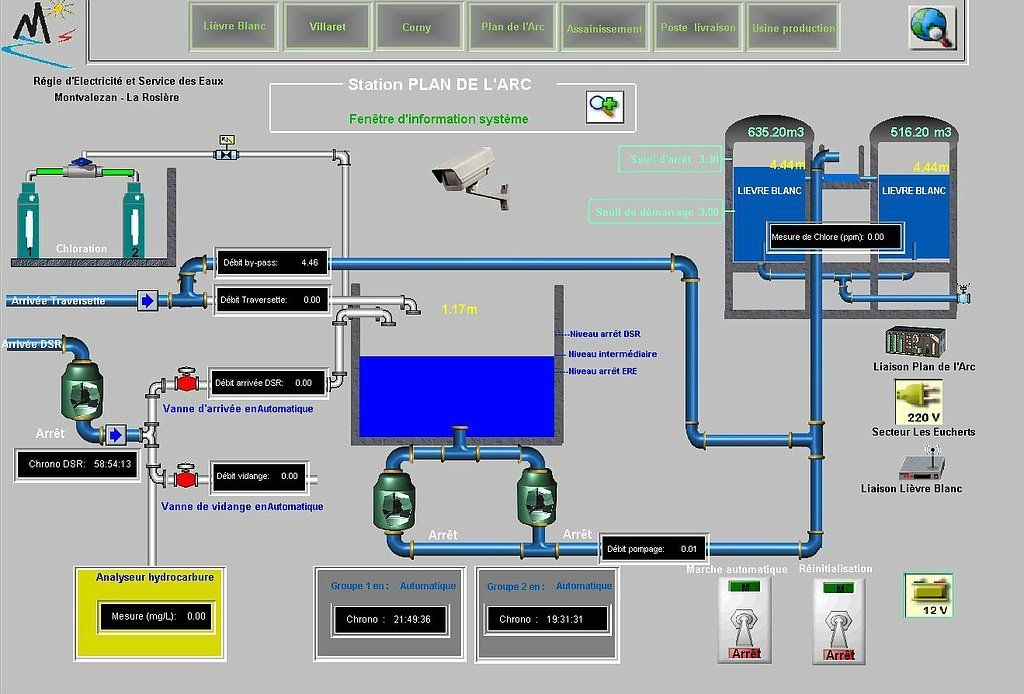The image size is (1024, 694).
Task: Switch to the Villaret station tab
Action: pyautogui.click(x=327, y=27)
